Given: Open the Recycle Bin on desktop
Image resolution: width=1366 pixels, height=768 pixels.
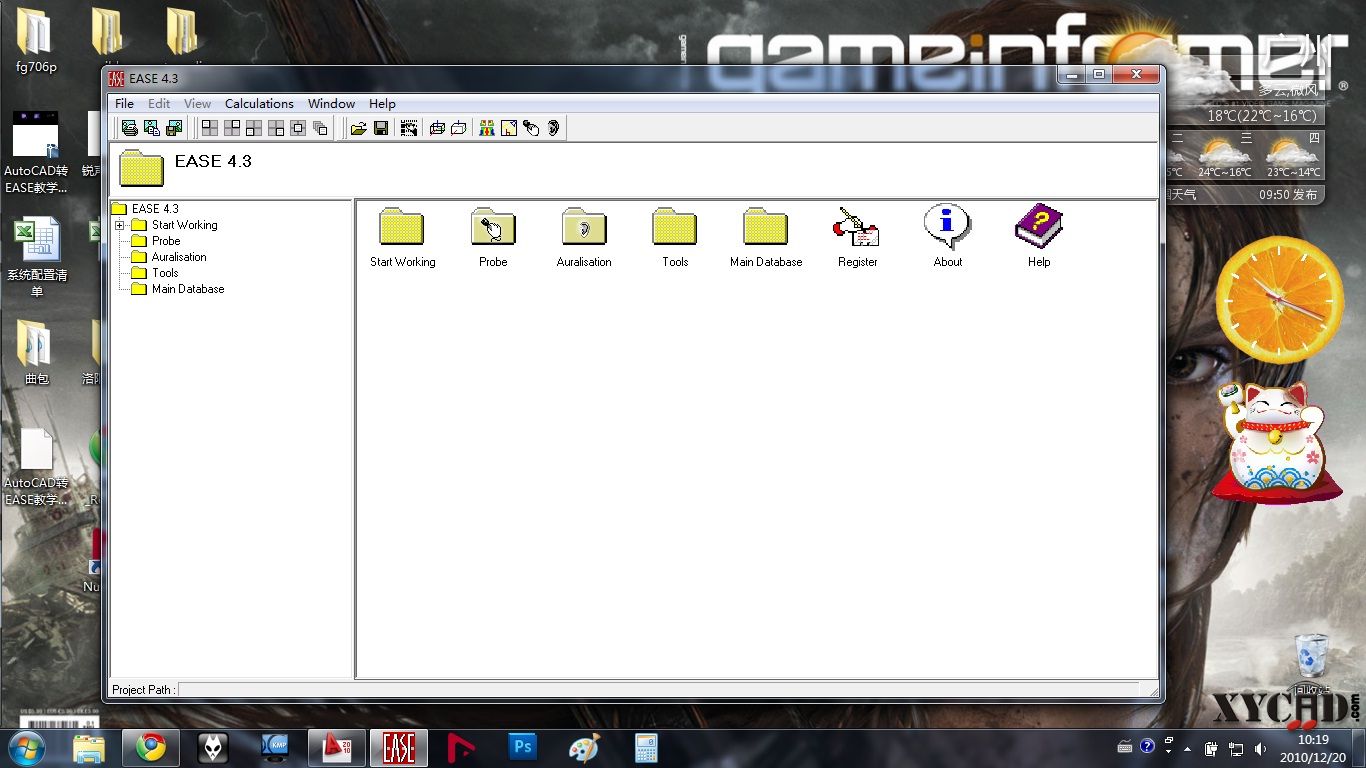Looking at the screenshot, I should tap(1311, 664).
